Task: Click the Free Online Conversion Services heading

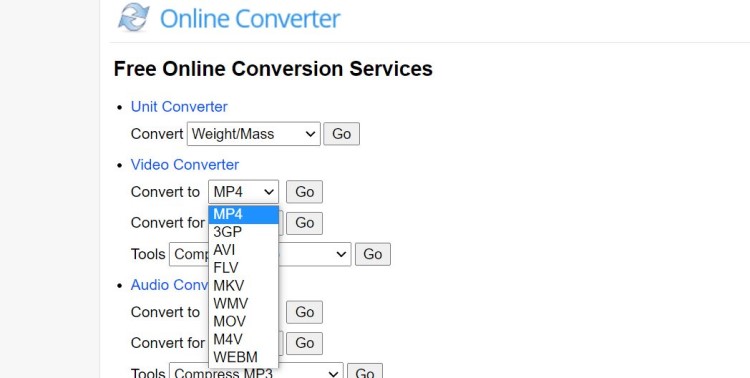Action: [x=273, y=69]
